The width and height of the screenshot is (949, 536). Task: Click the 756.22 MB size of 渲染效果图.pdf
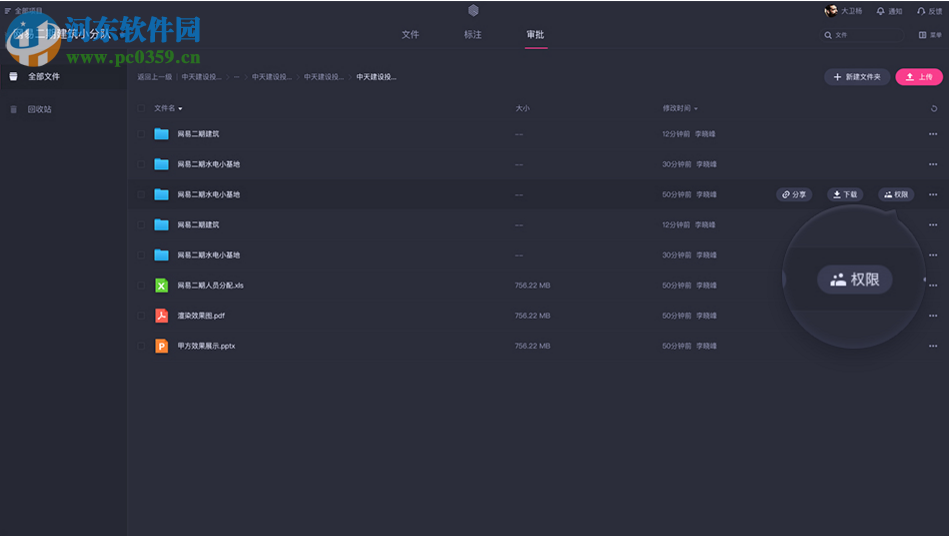pos(533,315)
